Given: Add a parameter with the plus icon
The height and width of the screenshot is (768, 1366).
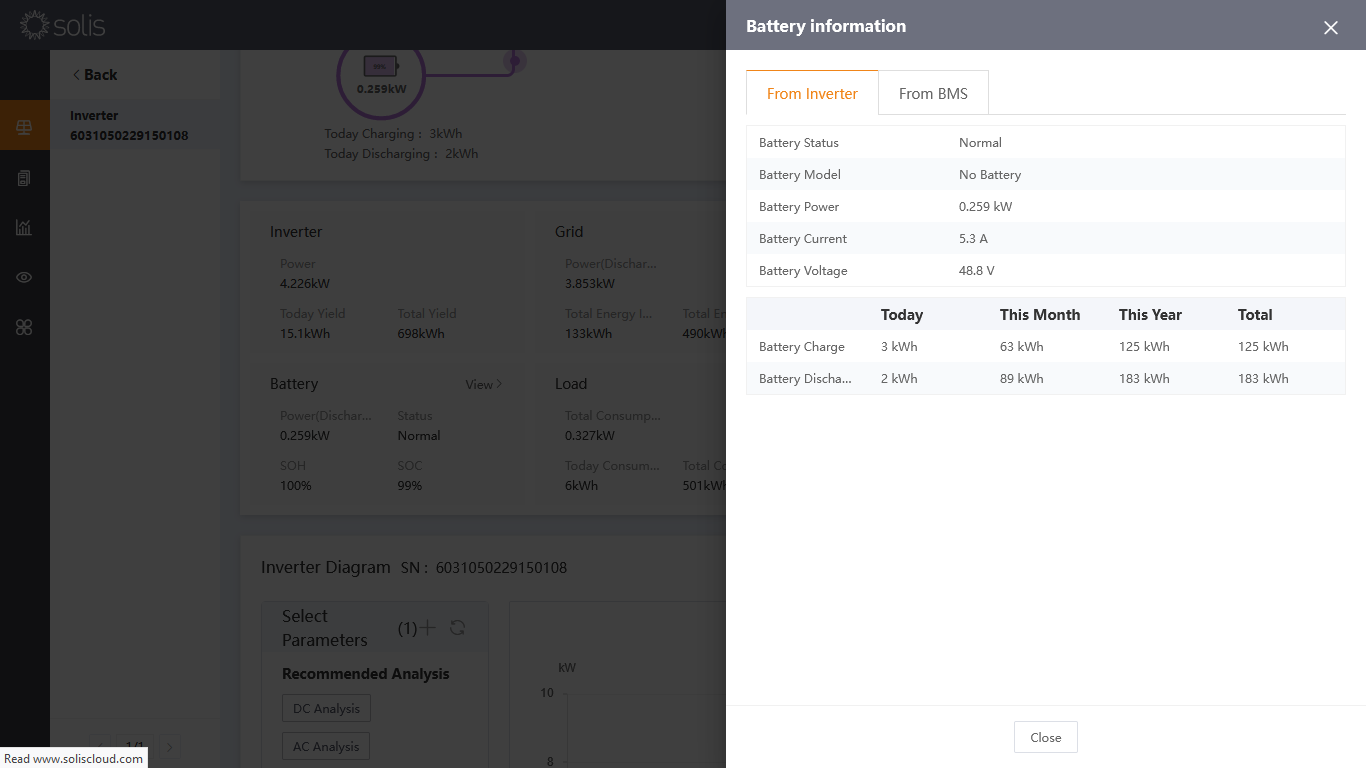Looking at the screenshot, I should 428,628.
